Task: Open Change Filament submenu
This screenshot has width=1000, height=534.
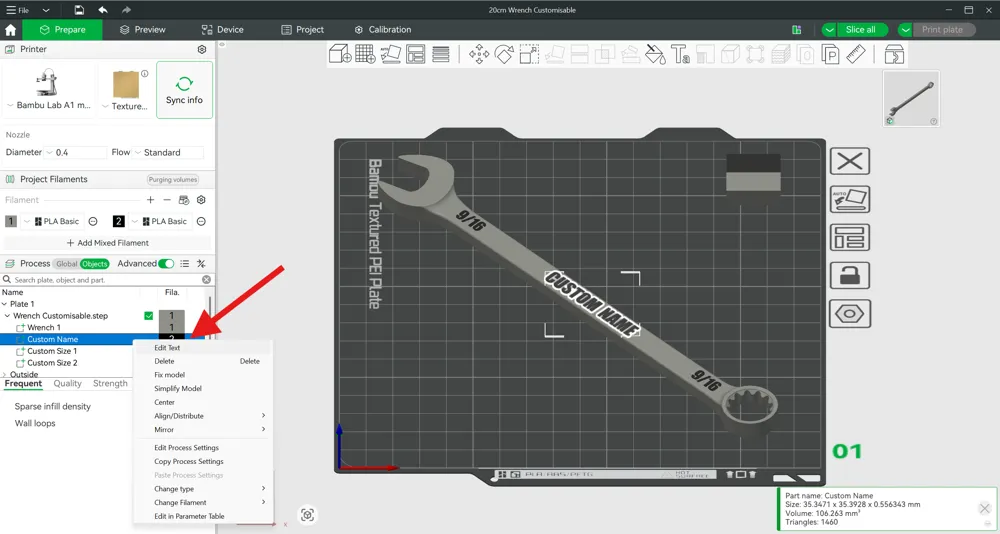Action: [x=203, y=503]
